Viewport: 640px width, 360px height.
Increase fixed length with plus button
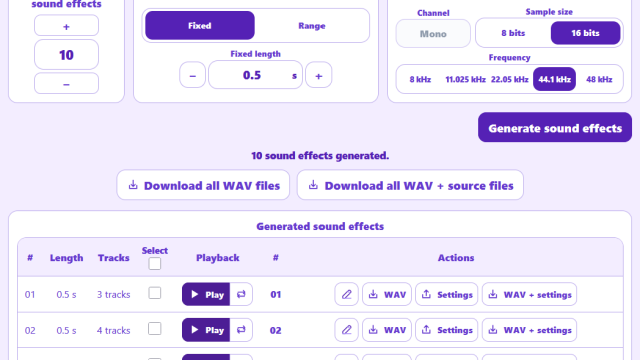[319, 75]
